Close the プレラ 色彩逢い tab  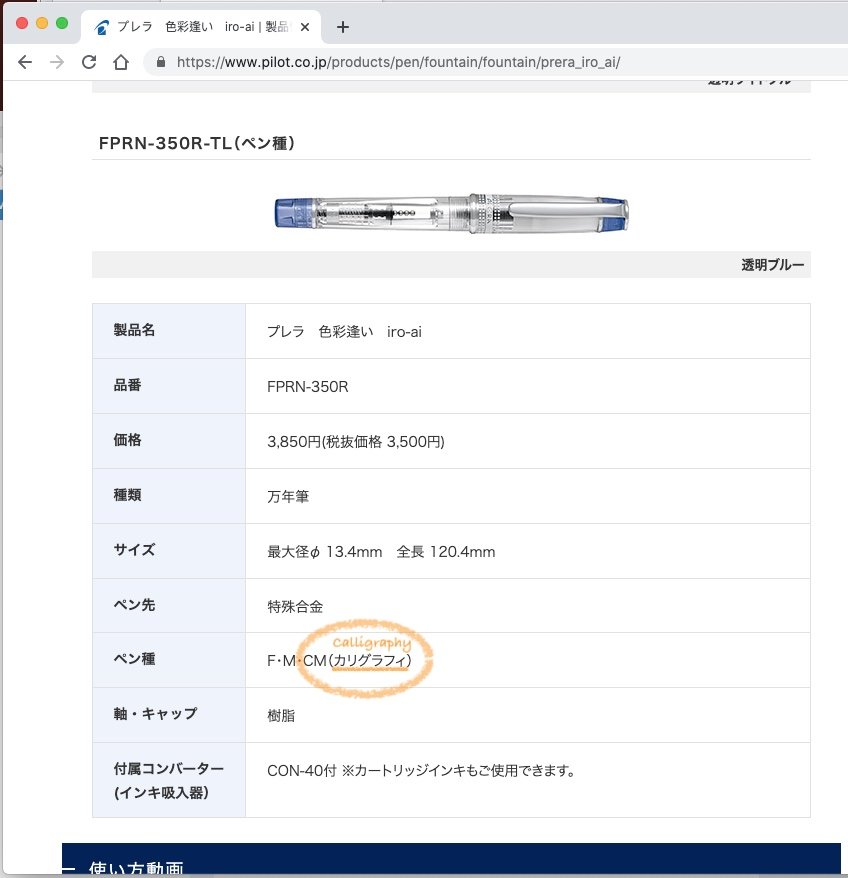(304, 27)
